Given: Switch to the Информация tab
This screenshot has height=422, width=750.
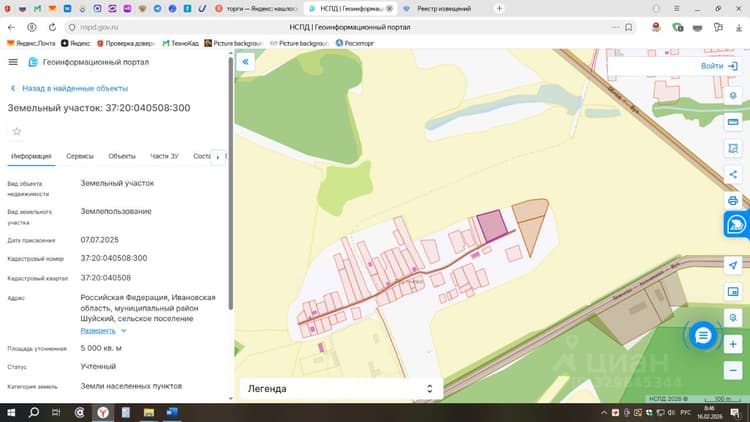Looking at the screenshot, I should 31,156.
